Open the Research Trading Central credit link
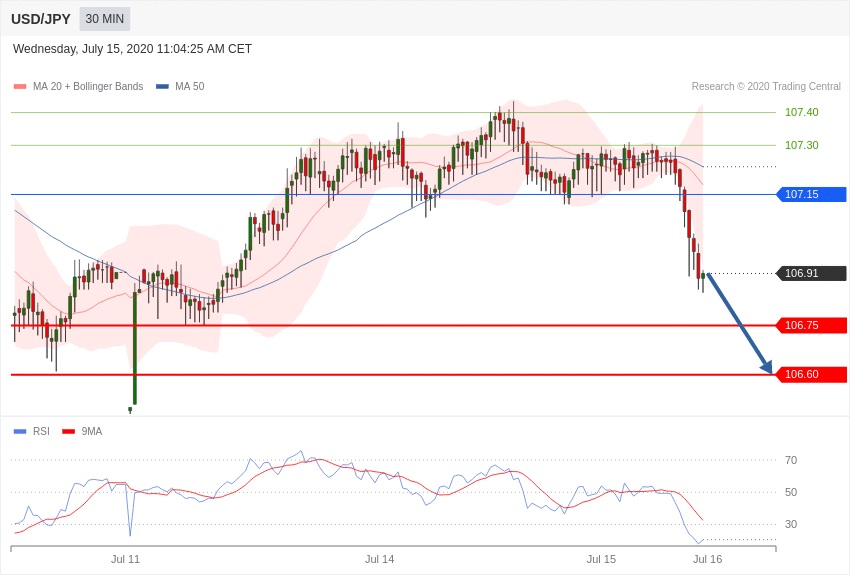Image resolution: width=850 pixels, height=576 pixels. [x=766, y=87]
